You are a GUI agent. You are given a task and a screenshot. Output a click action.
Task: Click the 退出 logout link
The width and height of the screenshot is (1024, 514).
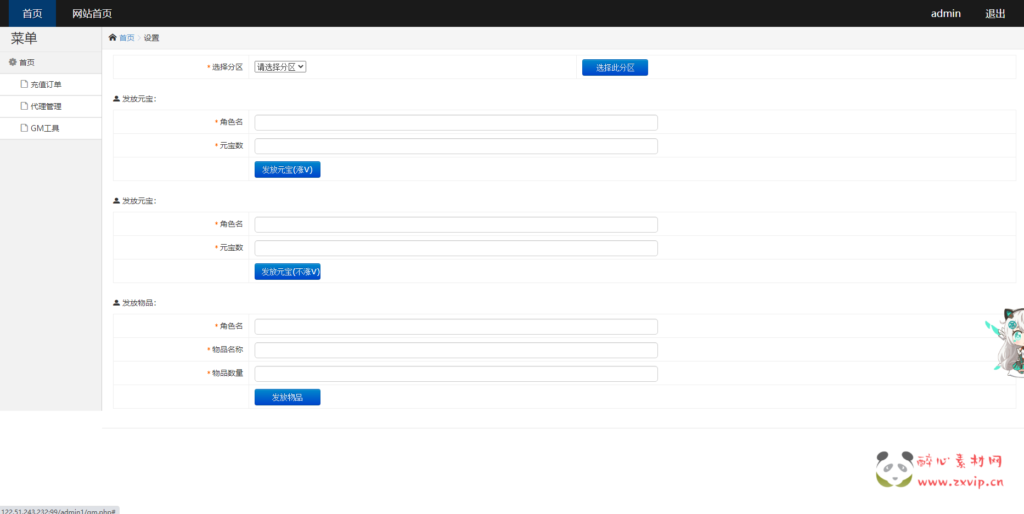tap(995, 13)
